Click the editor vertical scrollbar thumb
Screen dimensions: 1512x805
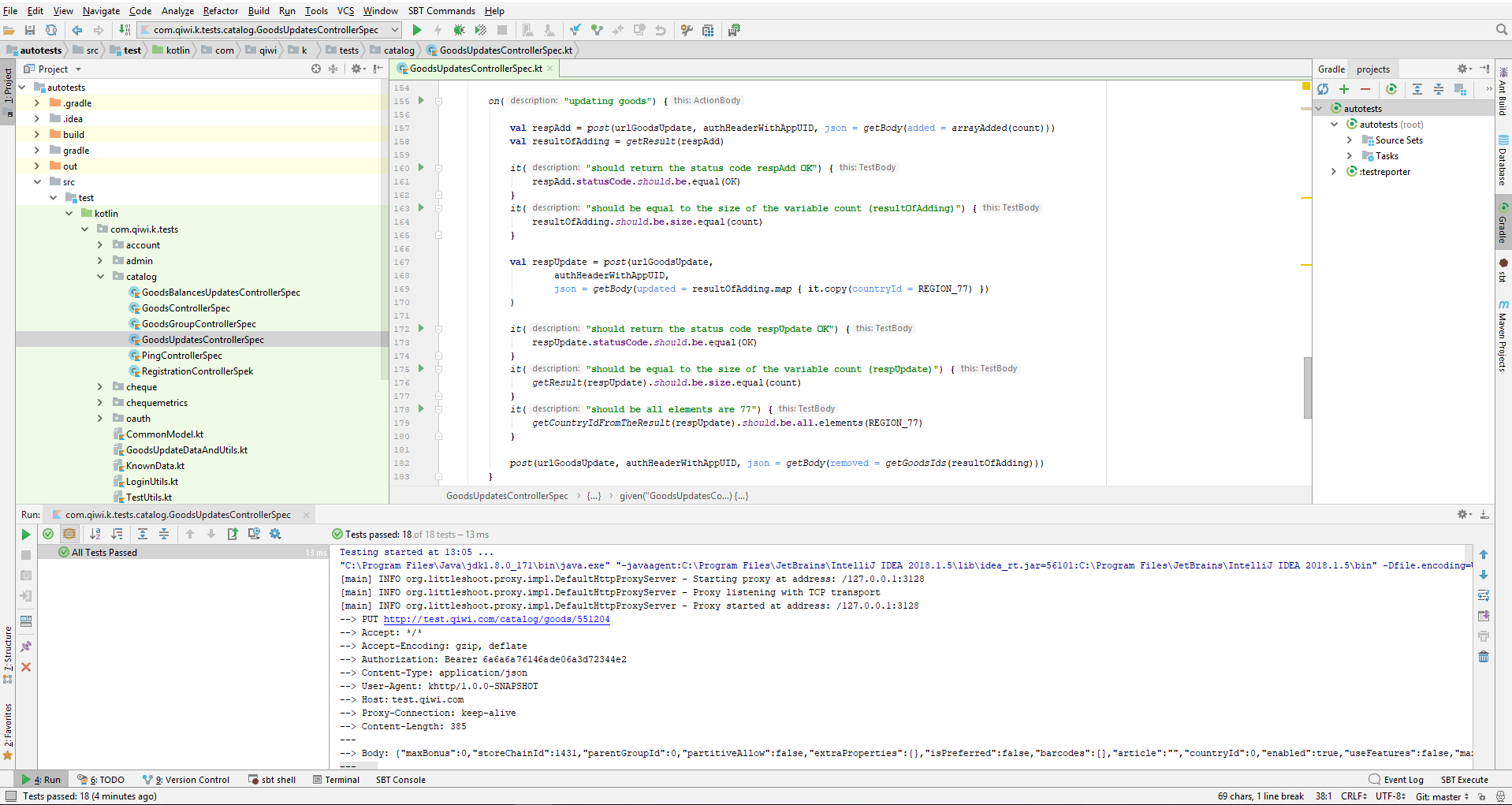[x=1307, y=387]
